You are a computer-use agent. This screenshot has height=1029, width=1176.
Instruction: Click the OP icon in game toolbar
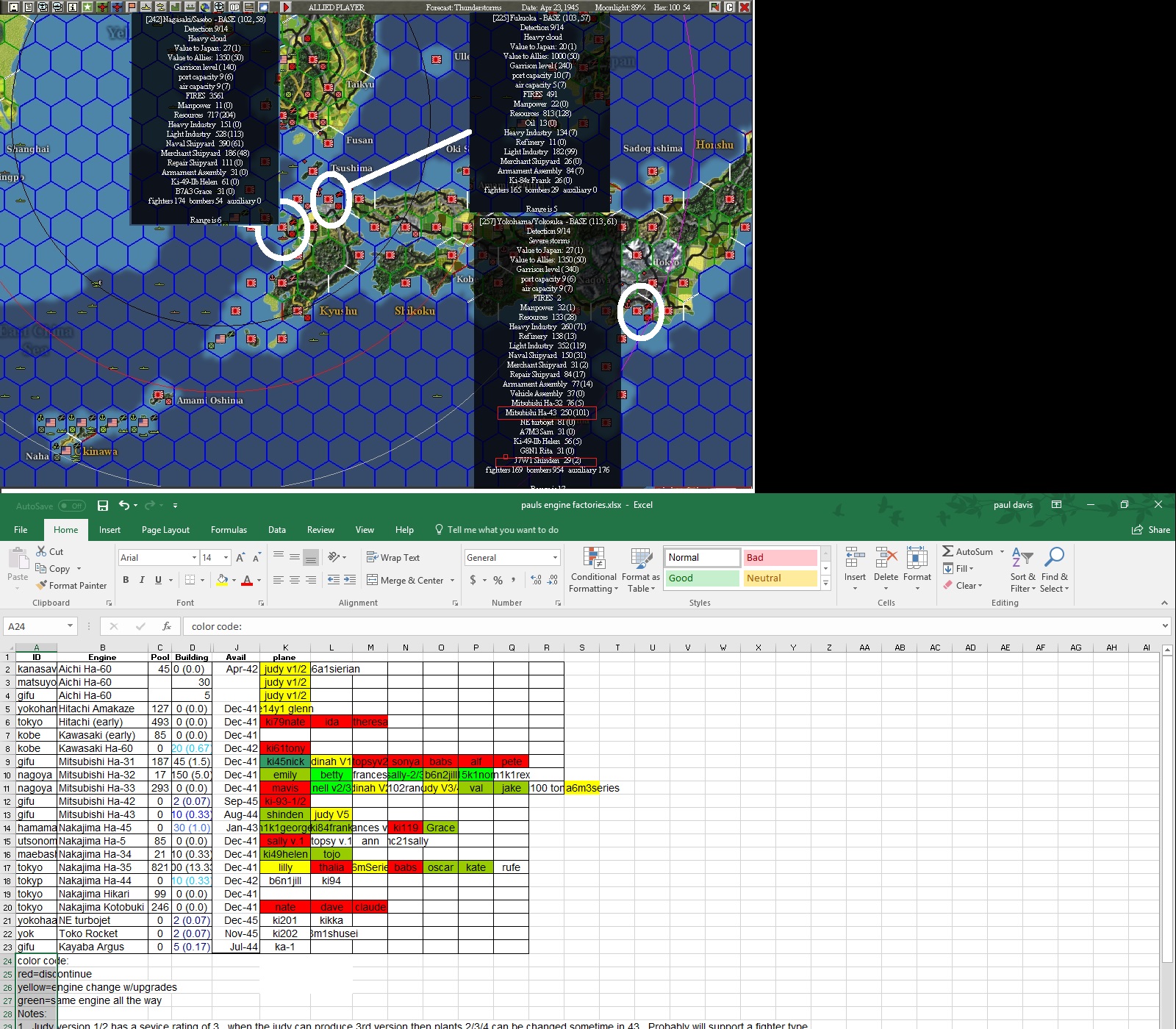pos(234,7)
